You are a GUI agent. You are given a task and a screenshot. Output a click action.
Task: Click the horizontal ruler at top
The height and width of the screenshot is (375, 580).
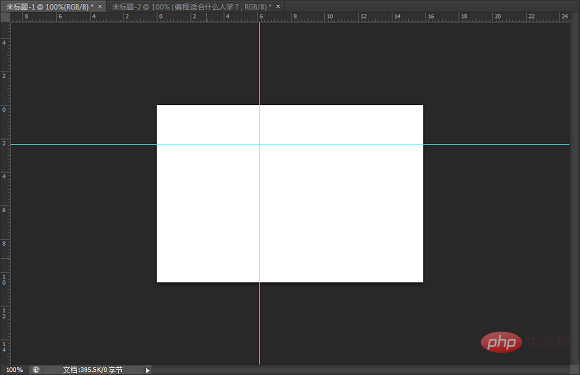[290, 17]
